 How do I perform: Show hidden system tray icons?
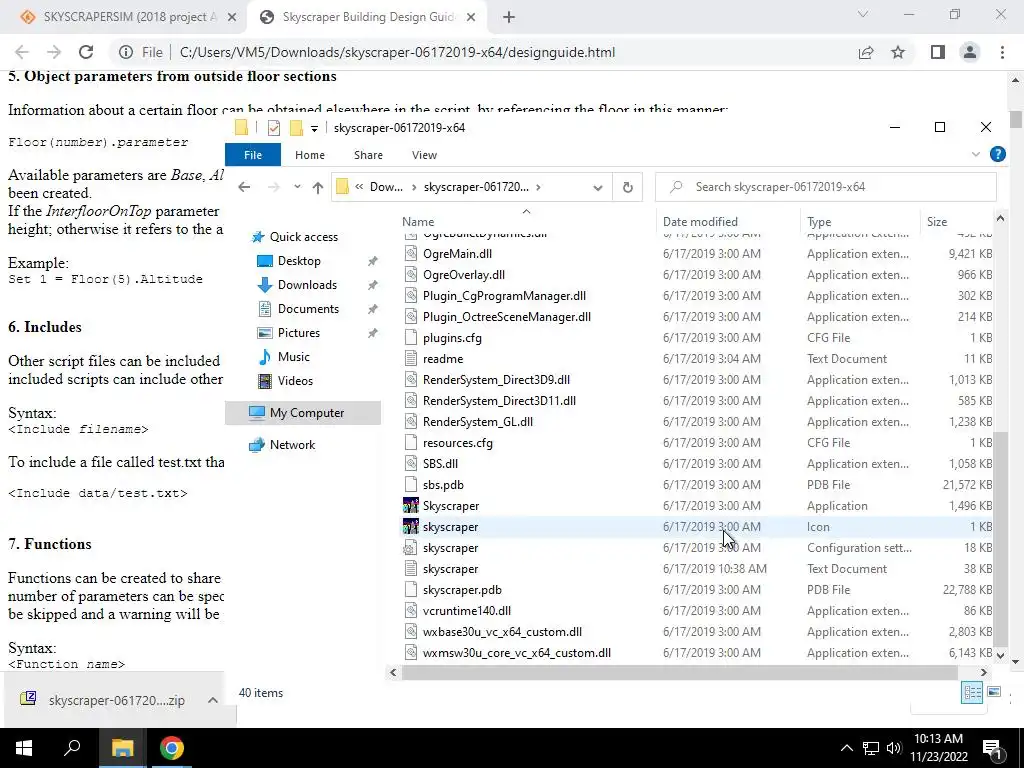tap(846, 748)
